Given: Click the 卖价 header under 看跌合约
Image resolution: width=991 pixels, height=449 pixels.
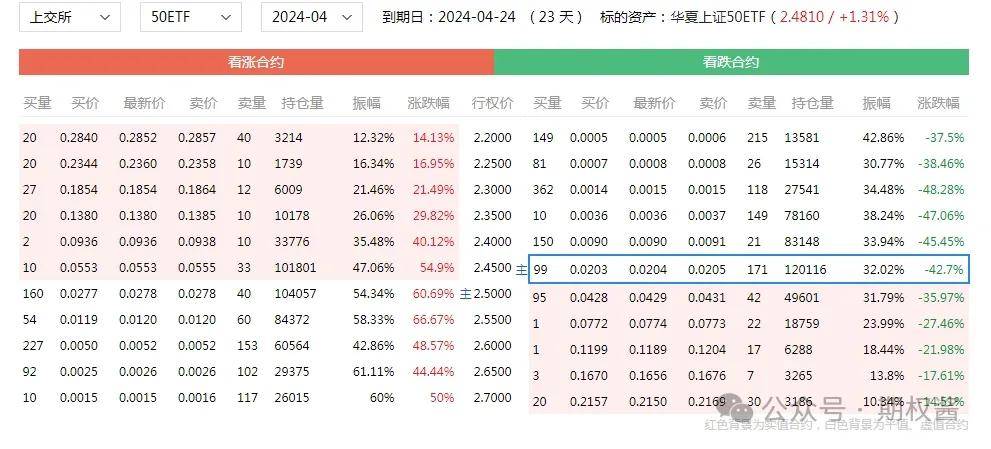Looking at the screenshot, I should 713,102.
